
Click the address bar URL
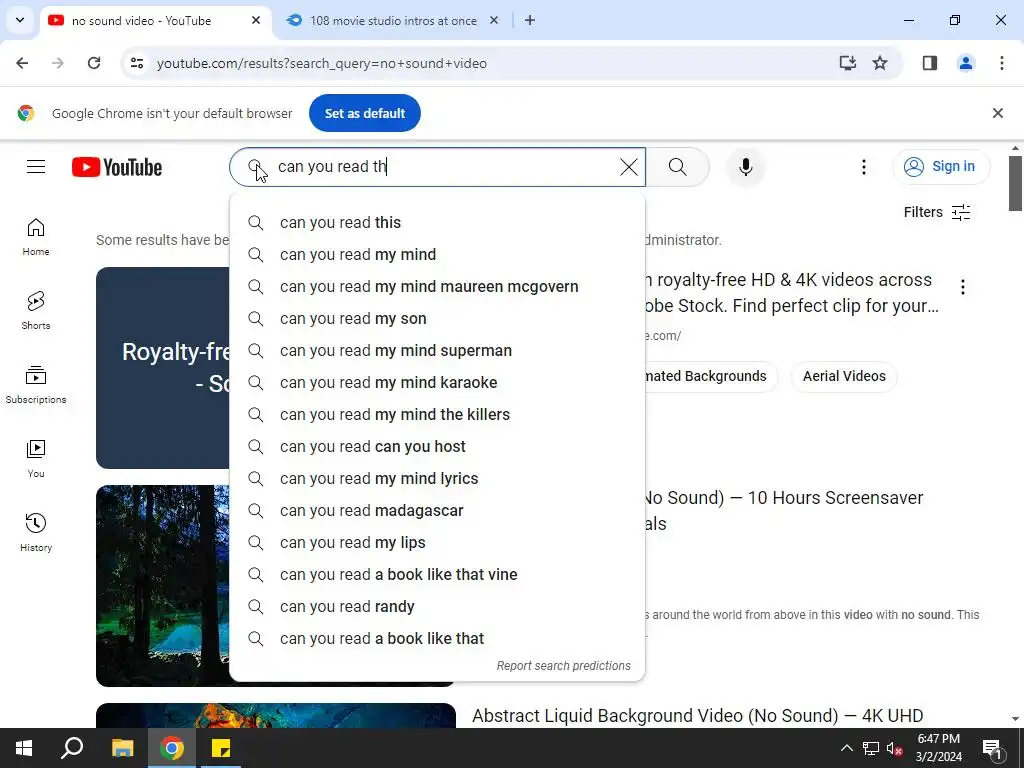(322, 63)
